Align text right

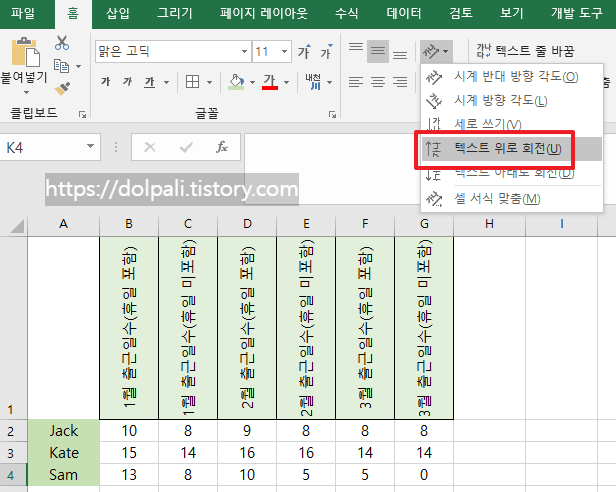[x=400, y=82]
